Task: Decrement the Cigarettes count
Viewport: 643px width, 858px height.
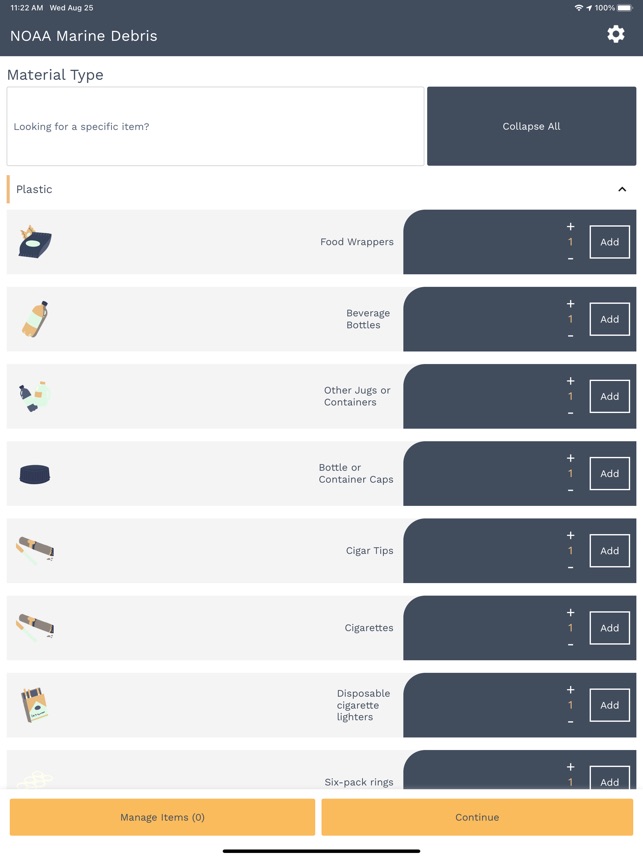Action: [570, 643]
